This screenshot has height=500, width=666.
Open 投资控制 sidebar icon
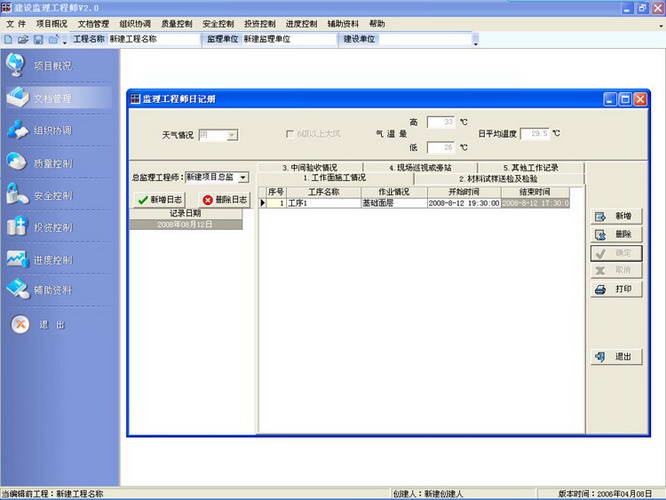pos(17,226)
